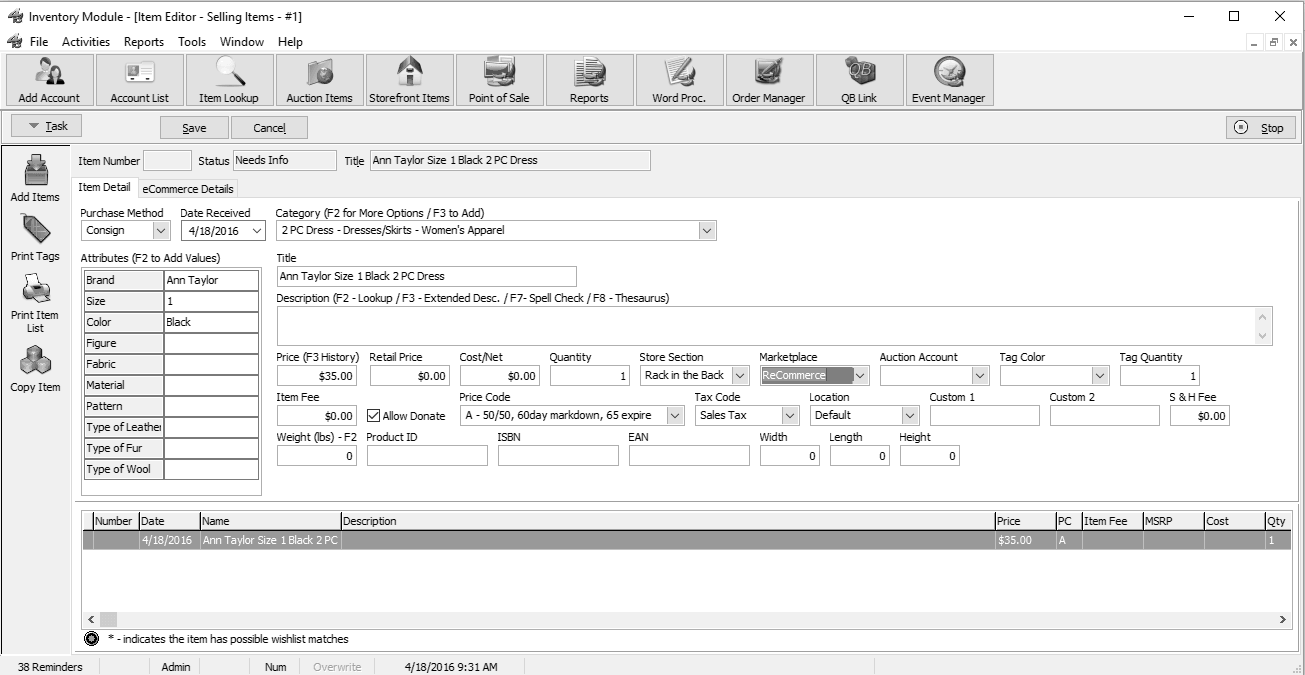
Task: Click the Cancel button
Action: tap(269, 128)
